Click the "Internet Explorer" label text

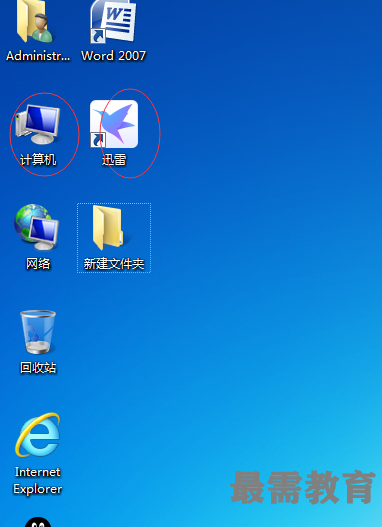[x=38, y=480]
